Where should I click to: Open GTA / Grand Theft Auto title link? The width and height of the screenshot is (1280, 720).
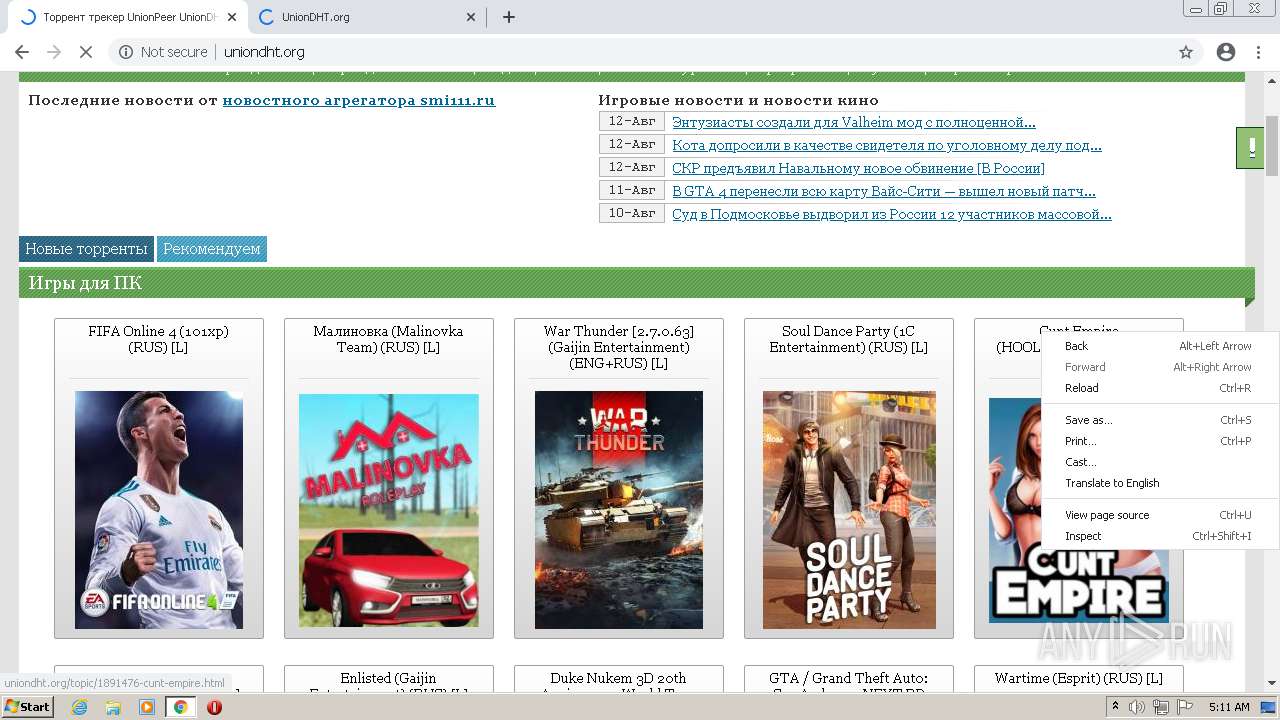(848, 681)
